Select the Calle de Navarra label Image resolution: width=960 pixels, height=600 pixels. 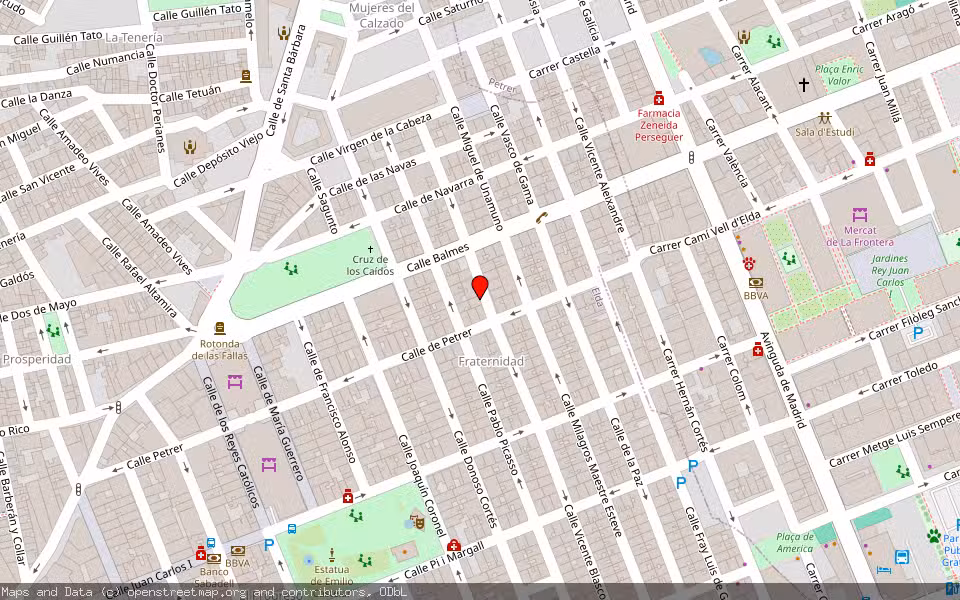coord(433,195)
